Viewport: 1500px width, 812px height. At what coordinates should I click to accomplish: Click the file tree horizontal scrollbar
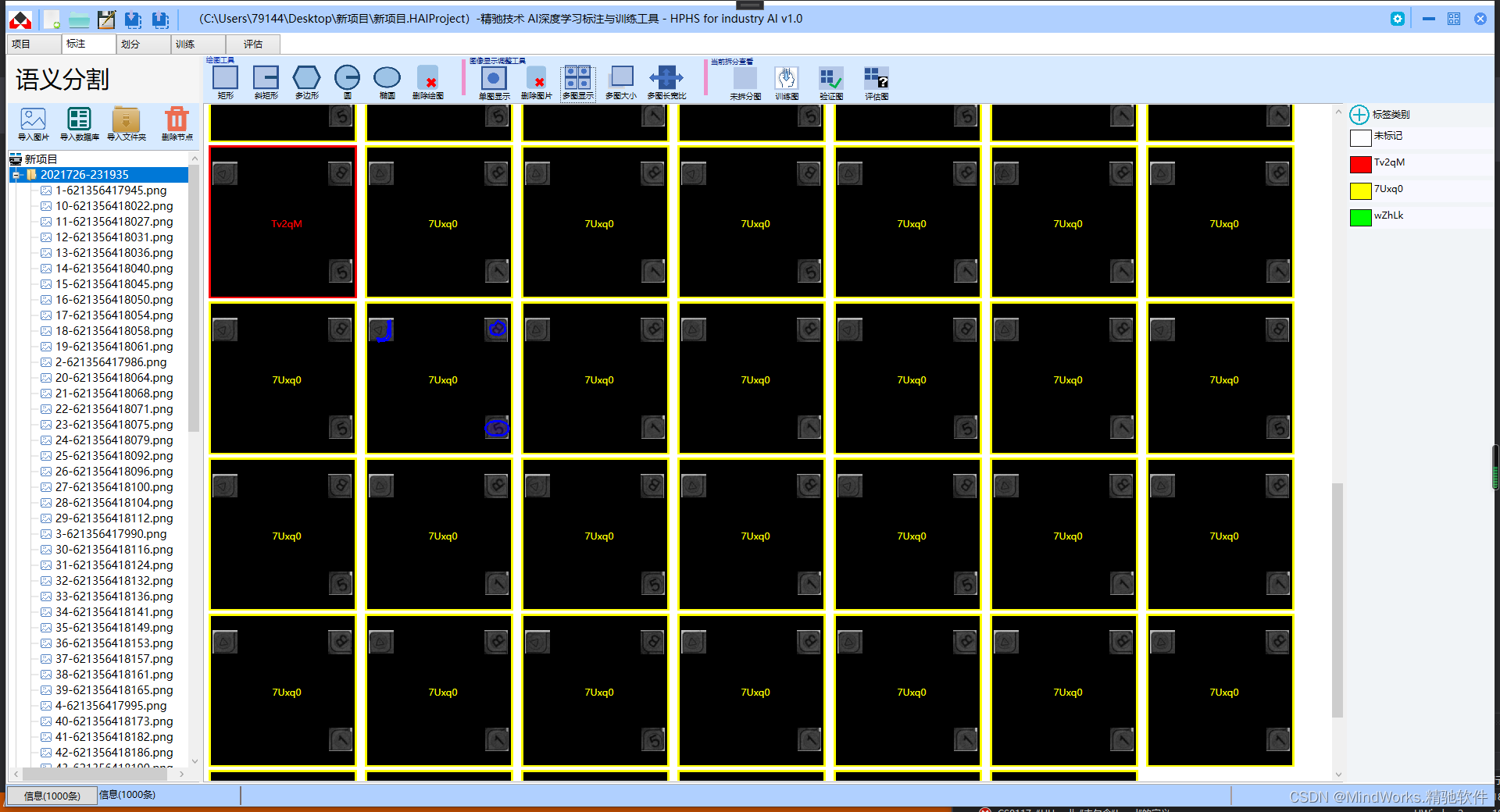94,775
